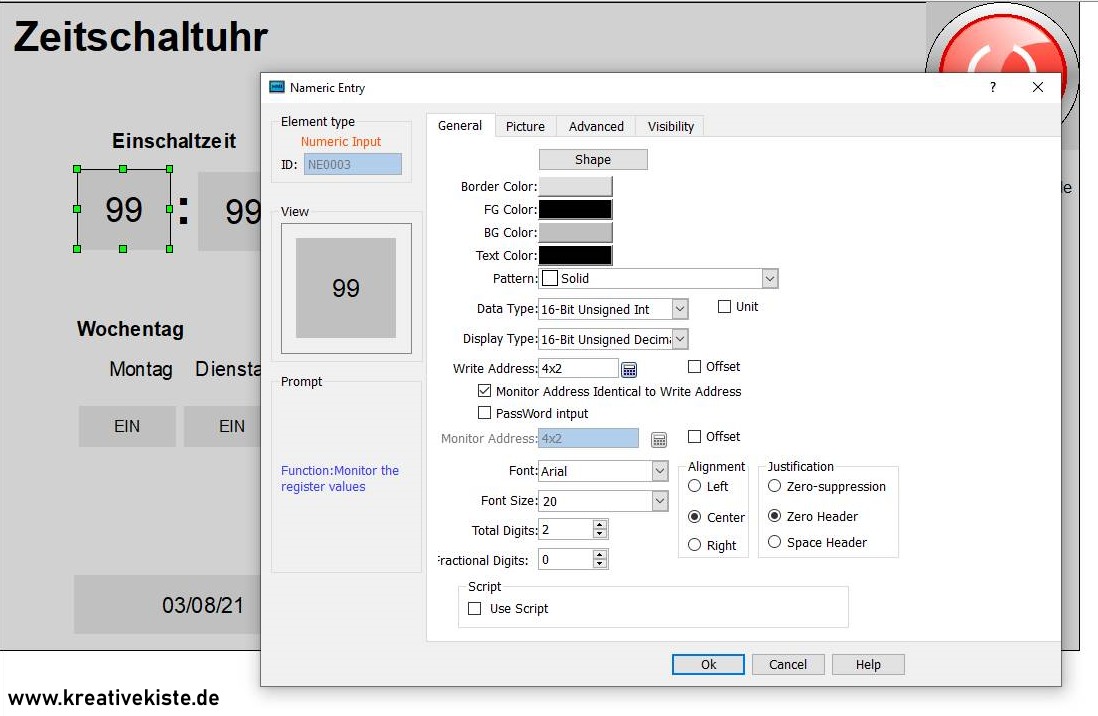This screenshot has width=1098, height=716.
Task: Pick the Border Color swatch
Action: (x=575, y=186)
